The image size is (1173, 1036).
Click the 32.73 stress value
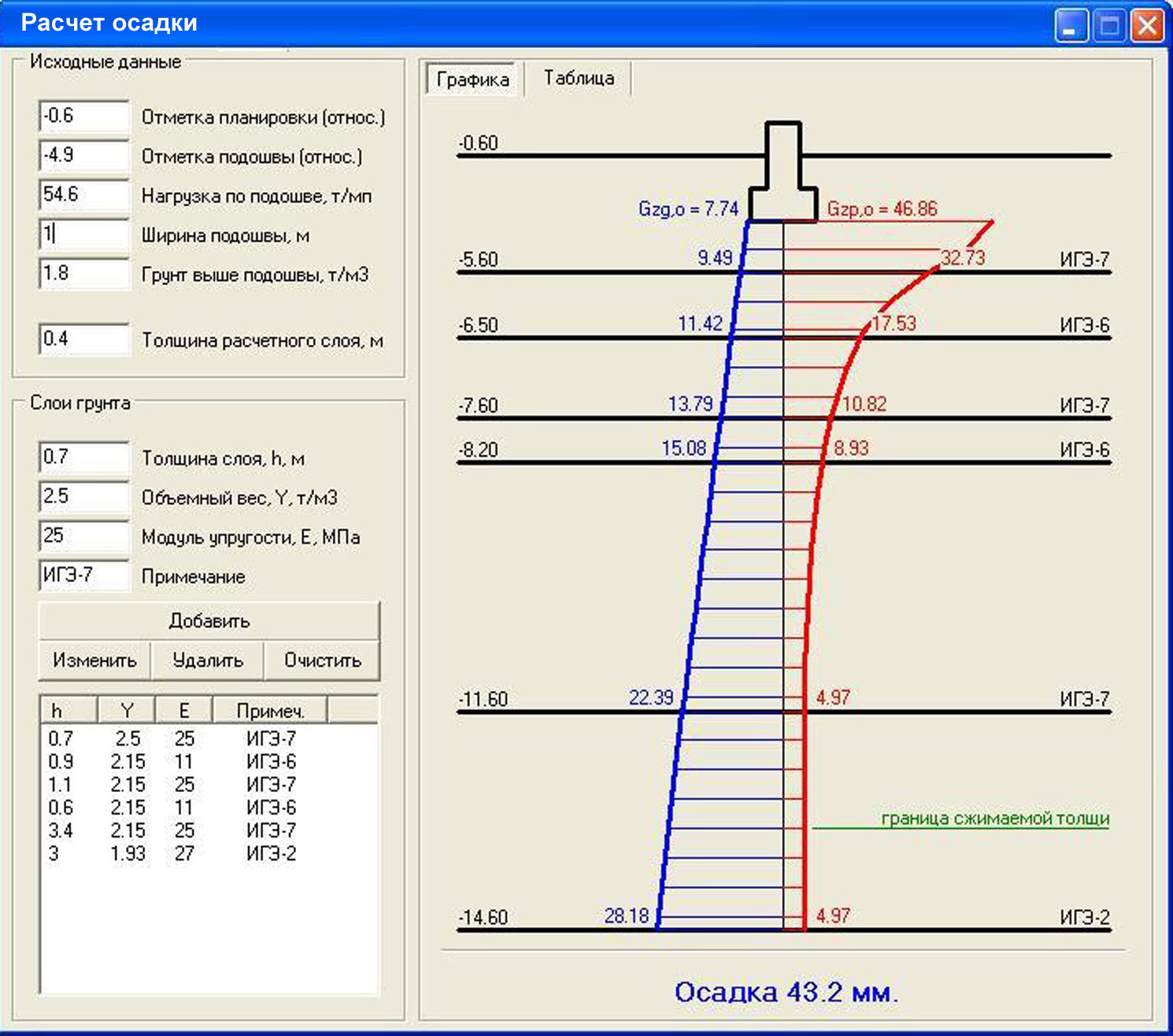pyautogui.click(x=963, y=257)
